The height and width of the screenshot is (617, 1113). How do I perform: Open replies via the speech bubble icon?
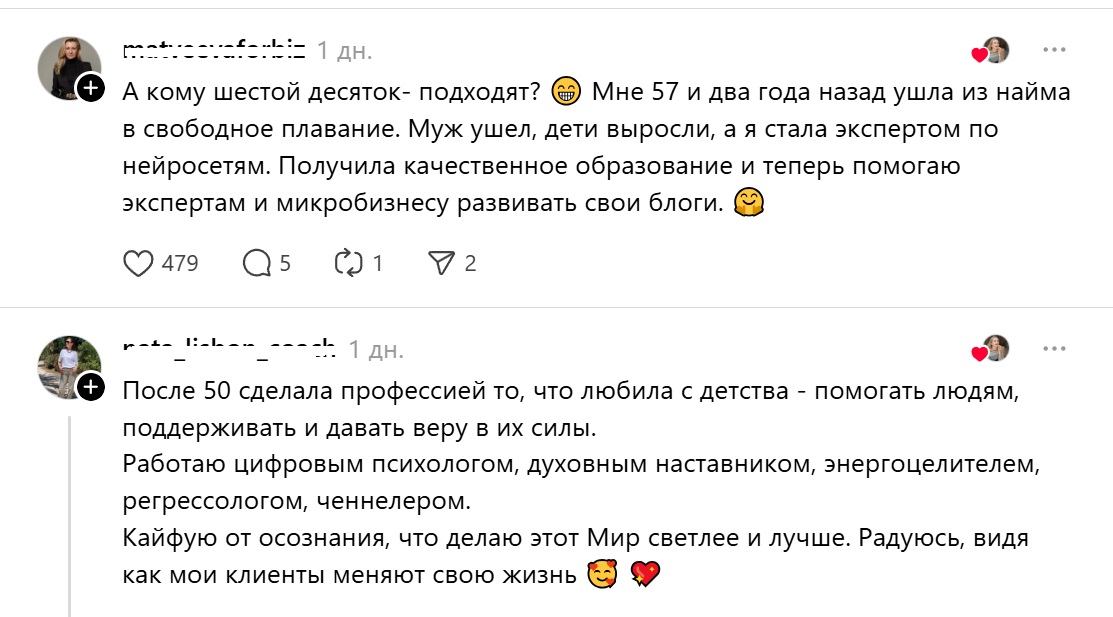pyautogui.click(x=258, y=263)
